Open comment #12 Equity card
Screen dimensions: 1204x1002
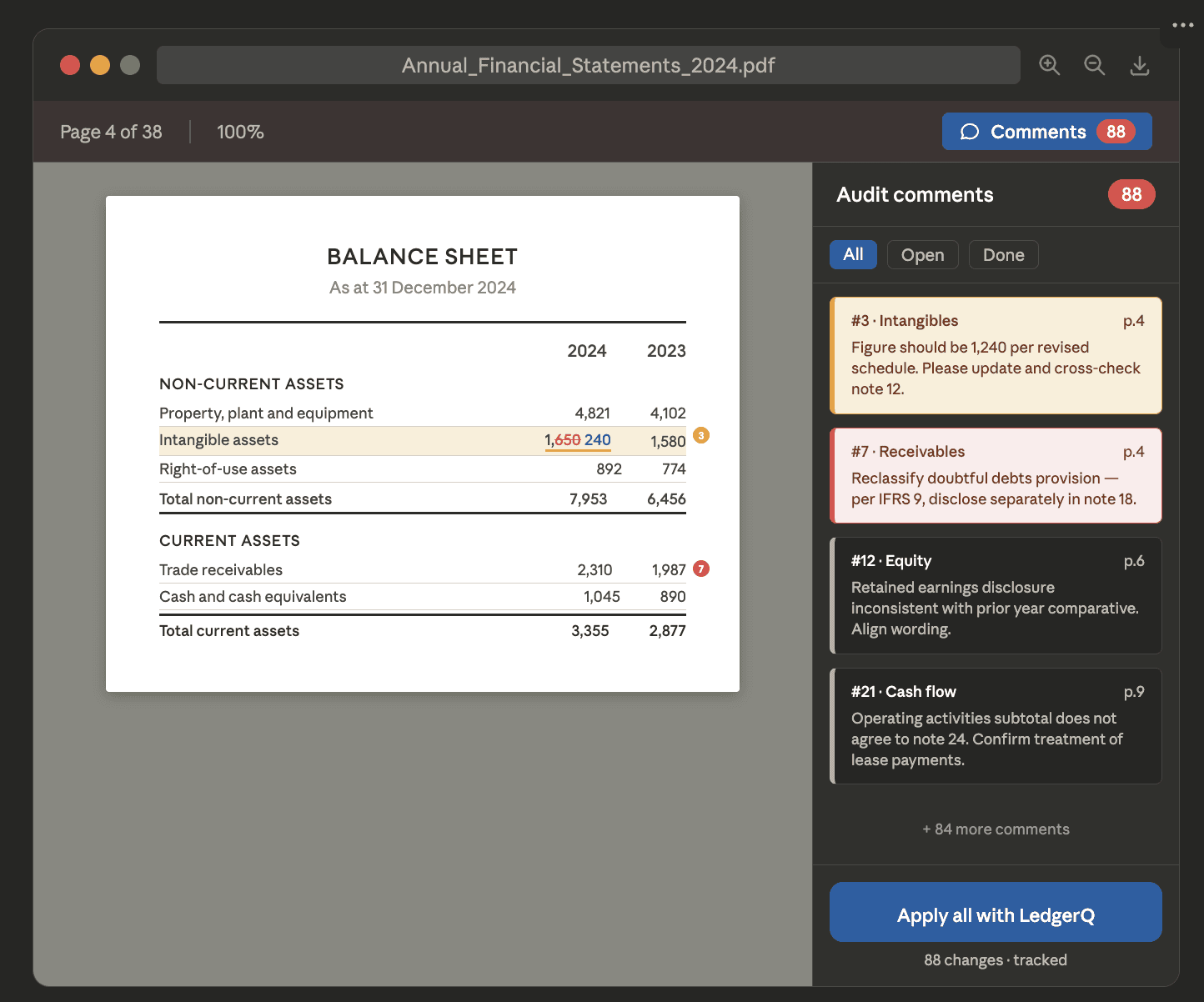[x=996, y=595]
